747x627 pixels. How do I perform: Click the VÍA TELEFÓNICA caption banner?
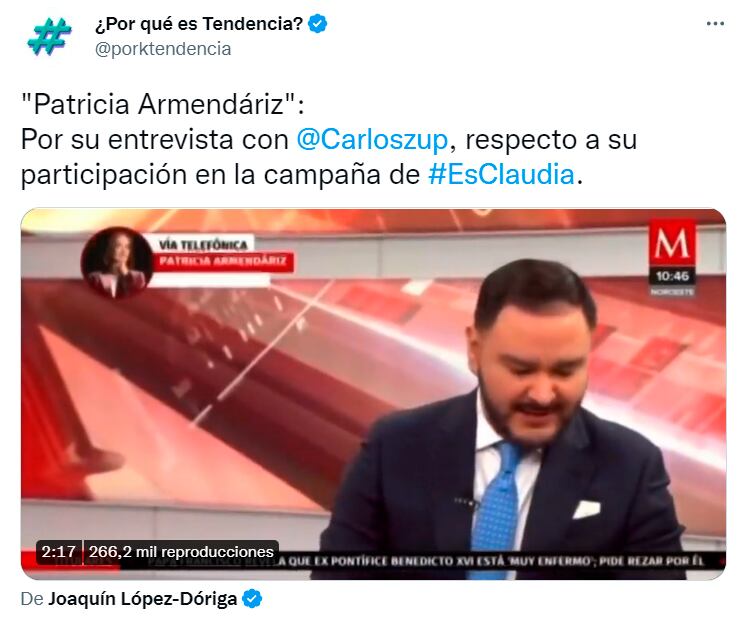pyautogui.click(x=203, y=245)
